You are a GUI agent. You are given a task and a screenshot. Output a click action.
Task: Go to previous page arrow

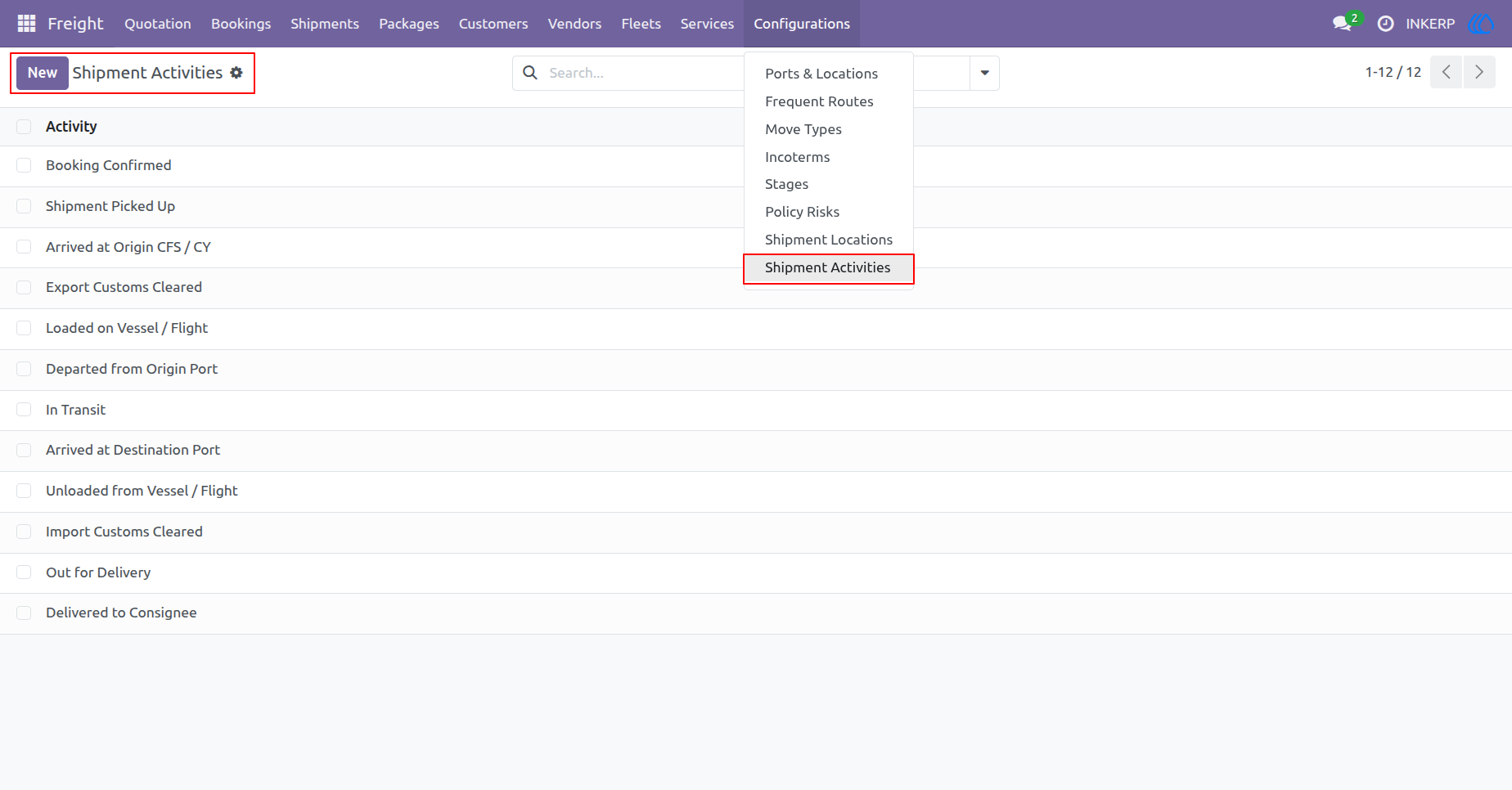pos(1446,72)
